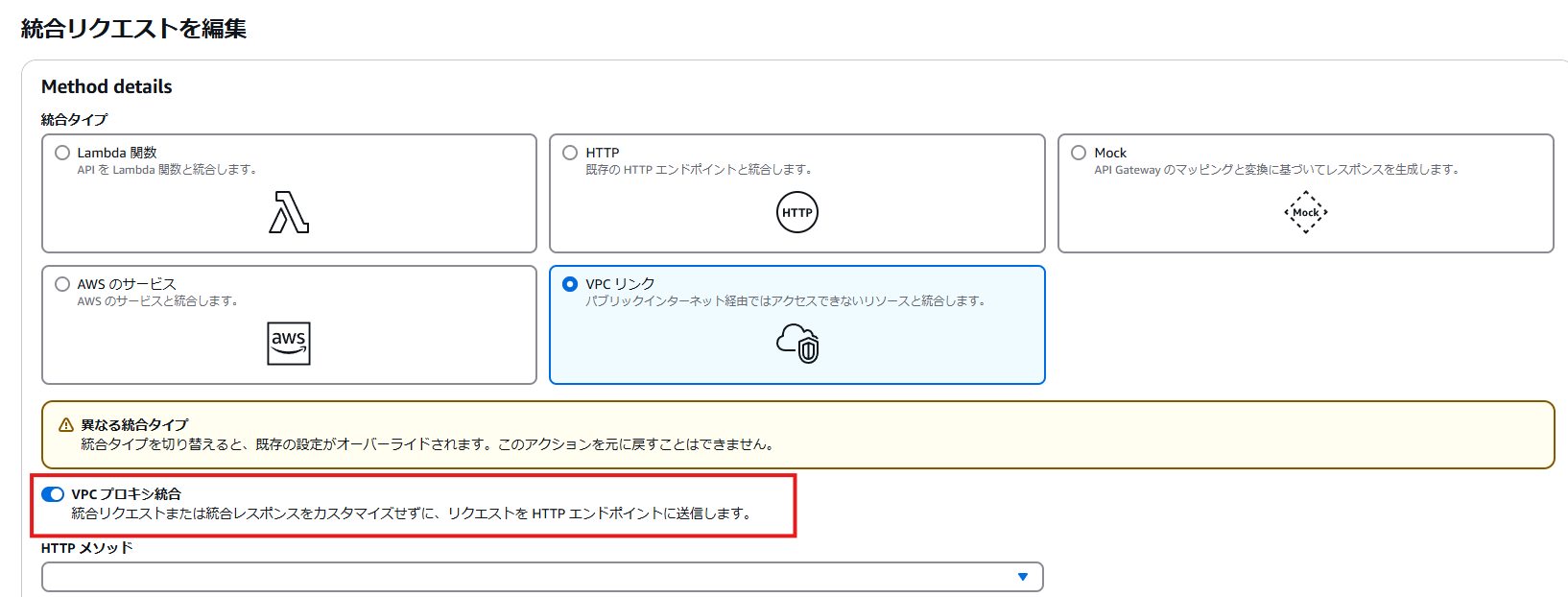Click the circular HTTP icon
The height and width of the screenshot is (597, 1568).
coord(797,212)
